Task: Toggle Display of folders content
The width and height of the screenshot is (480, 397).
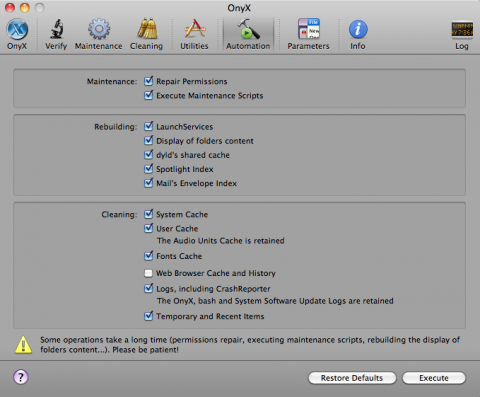Action: 149,141
